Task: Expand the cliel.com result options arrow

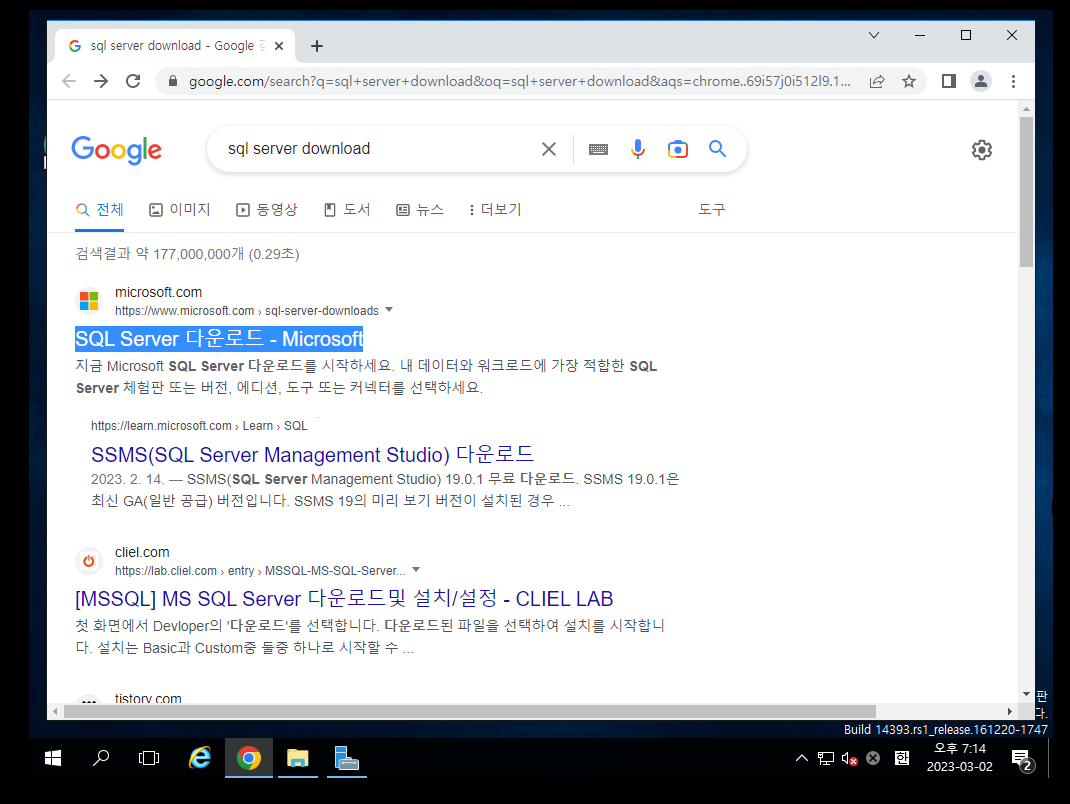Action: coord(416,570)
